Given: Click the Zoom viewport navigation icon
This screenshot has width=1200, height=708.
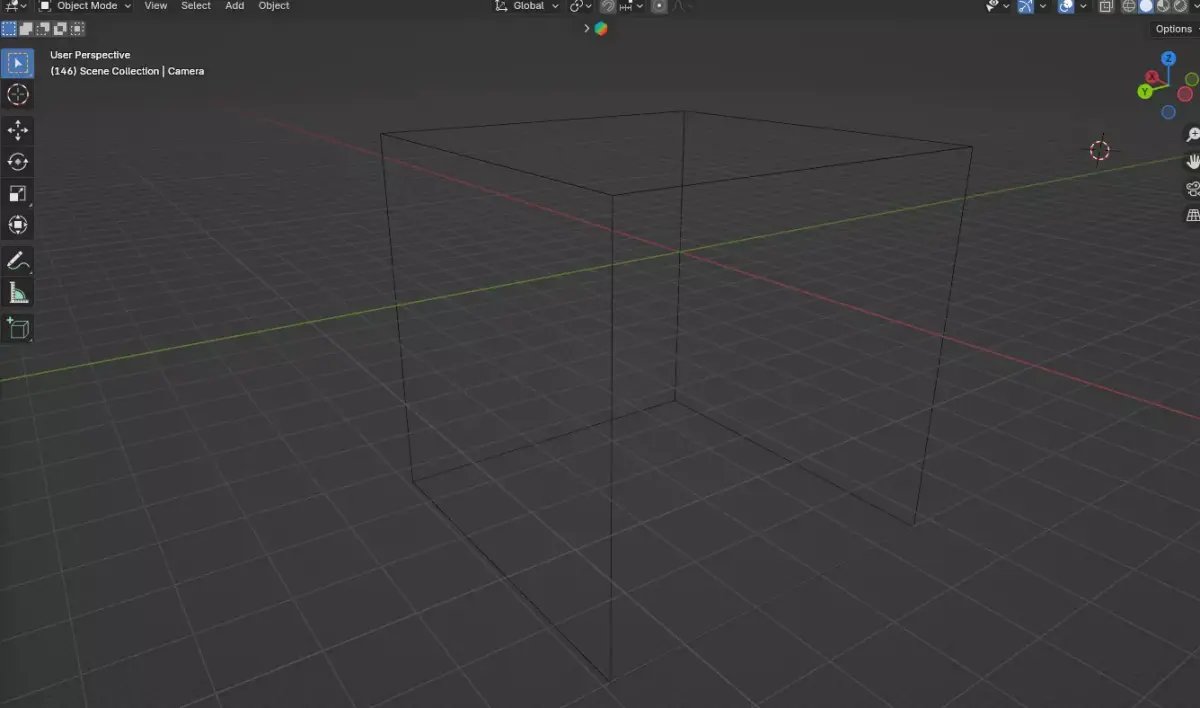Looking at the screenshot, I should point(1192,134).
